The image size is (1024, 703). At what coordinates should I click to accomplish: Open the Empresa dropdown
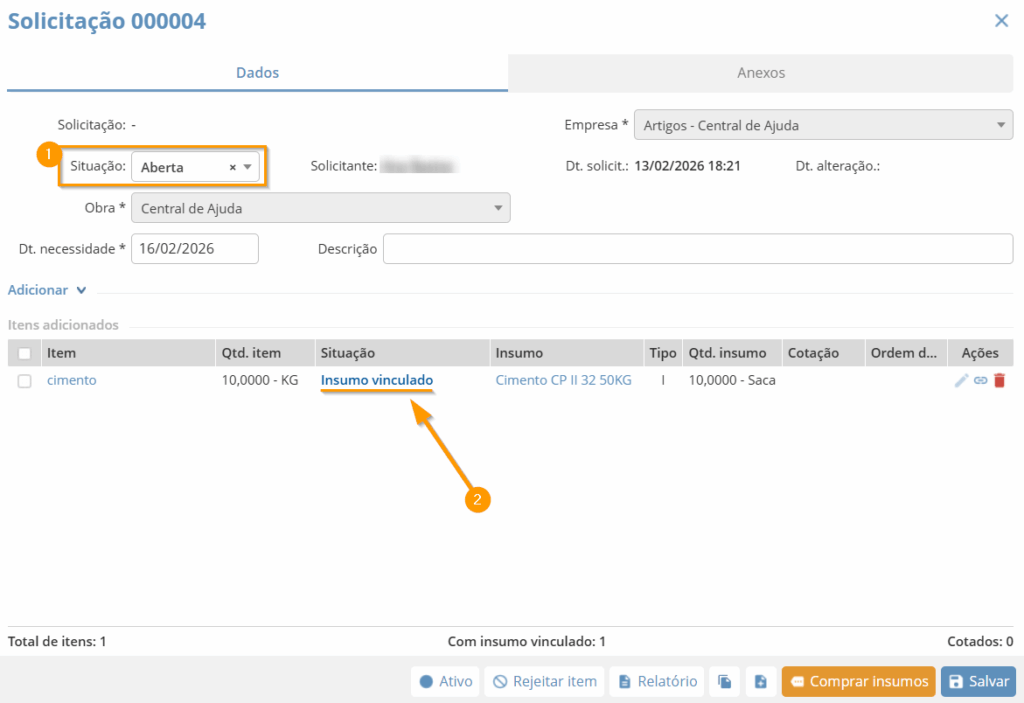[823, 126]
